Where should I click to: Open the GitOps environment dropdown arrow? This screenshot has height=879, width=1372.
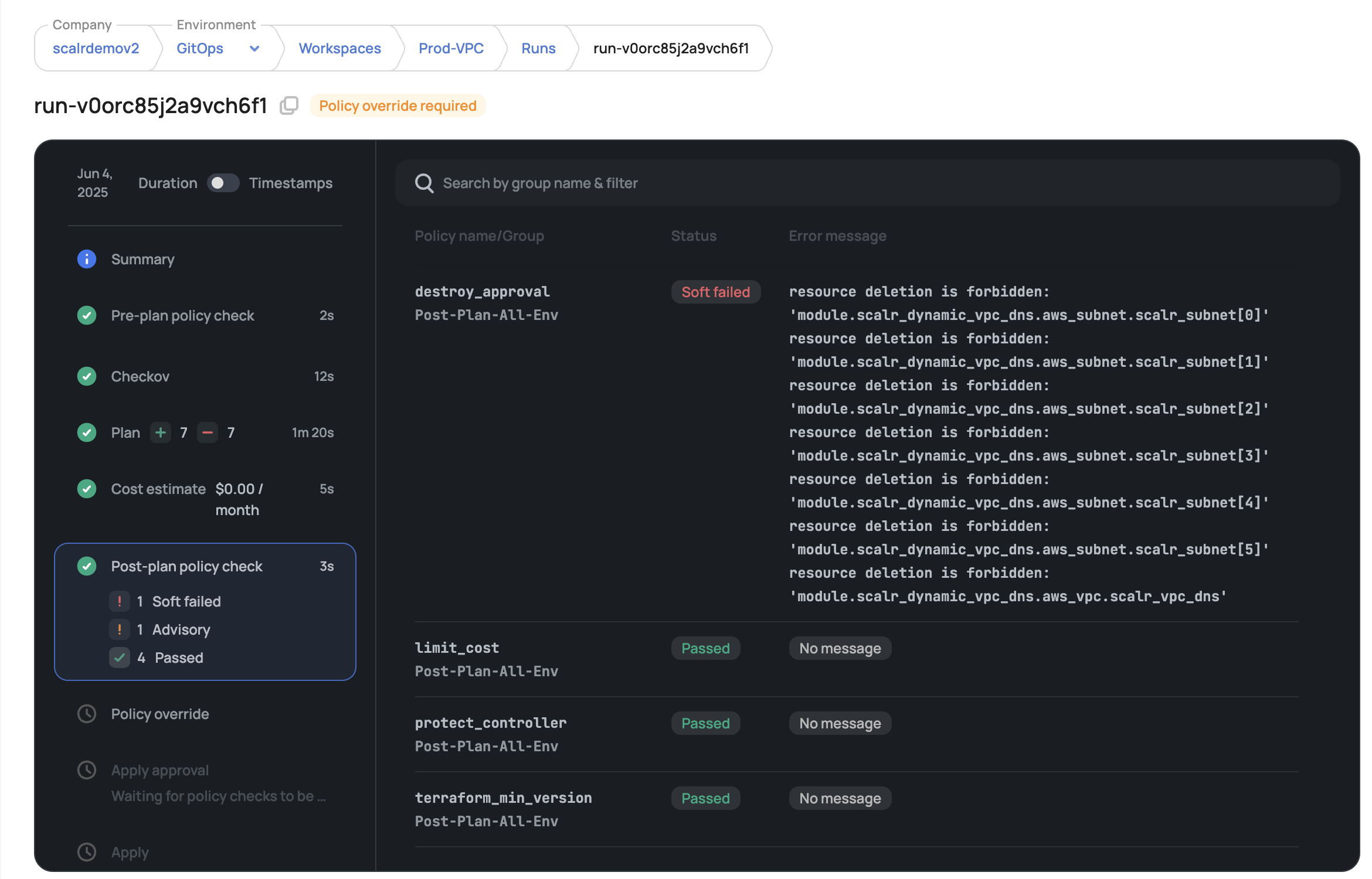(254, 49)
